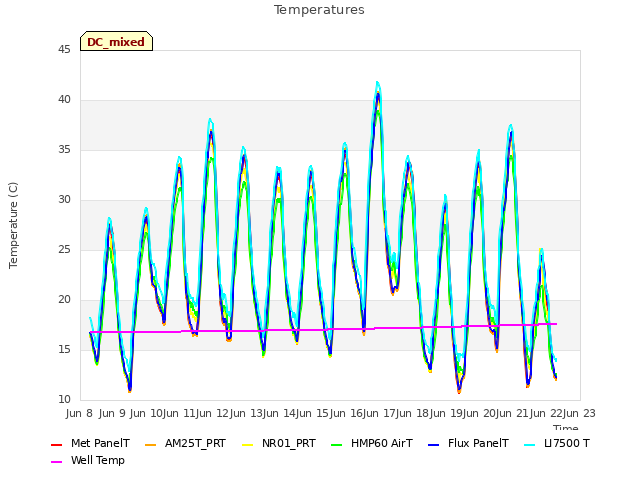The height and width of the screenshot is (480, 640).
Task: Click the y-axis tick label 35
Action: 64,150
